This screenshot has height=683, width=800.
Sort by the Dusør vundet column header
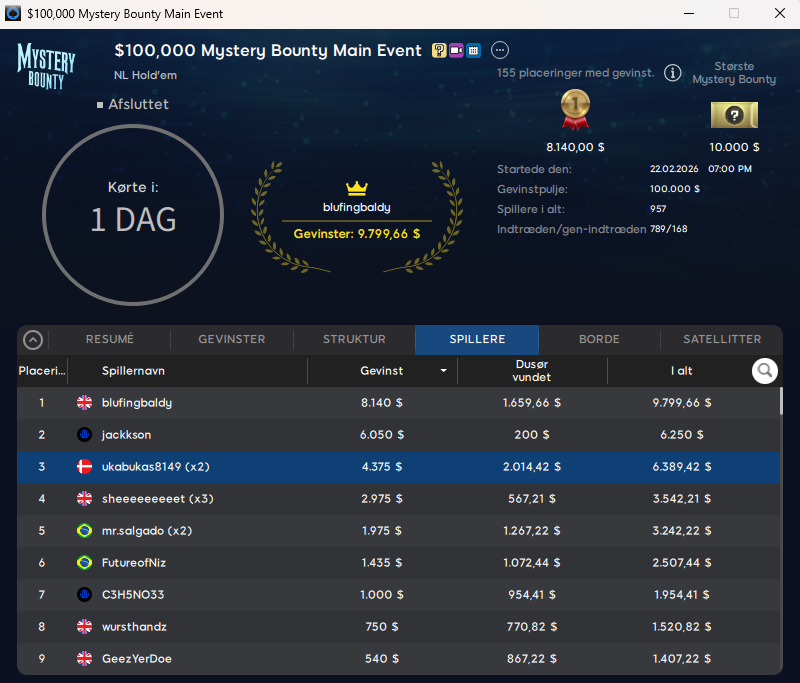point(532,371)
